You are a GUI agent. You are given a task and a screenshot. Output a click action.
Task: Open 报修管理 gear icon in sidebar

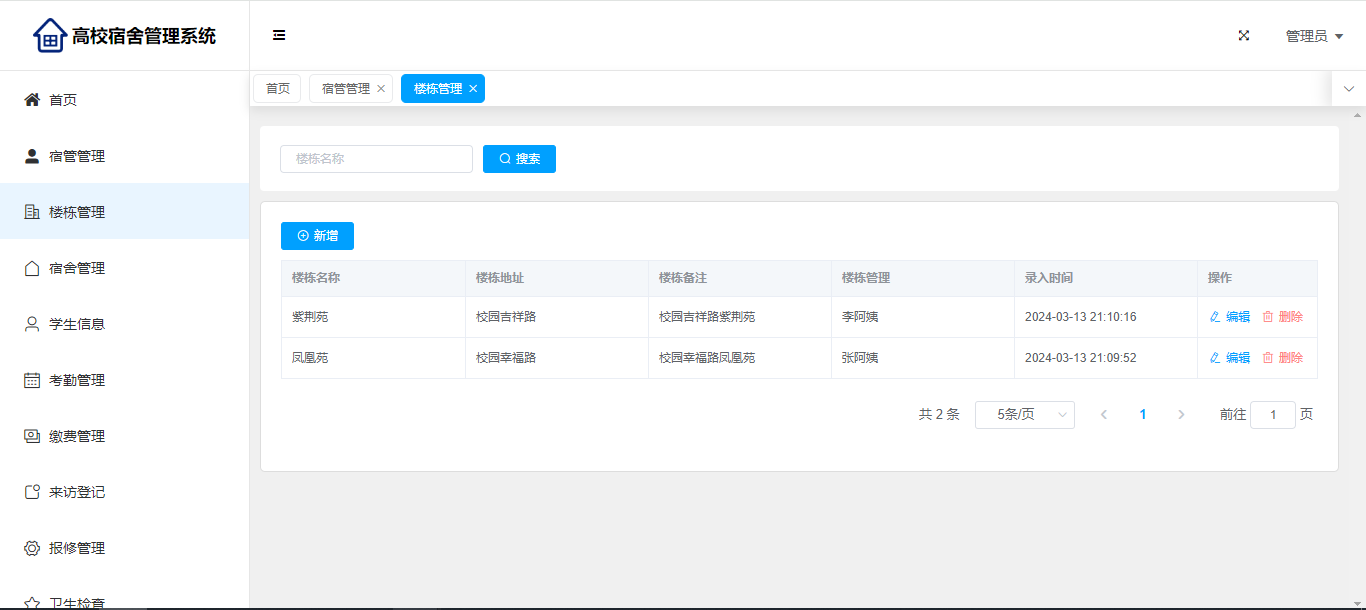(x=32, y=548)
